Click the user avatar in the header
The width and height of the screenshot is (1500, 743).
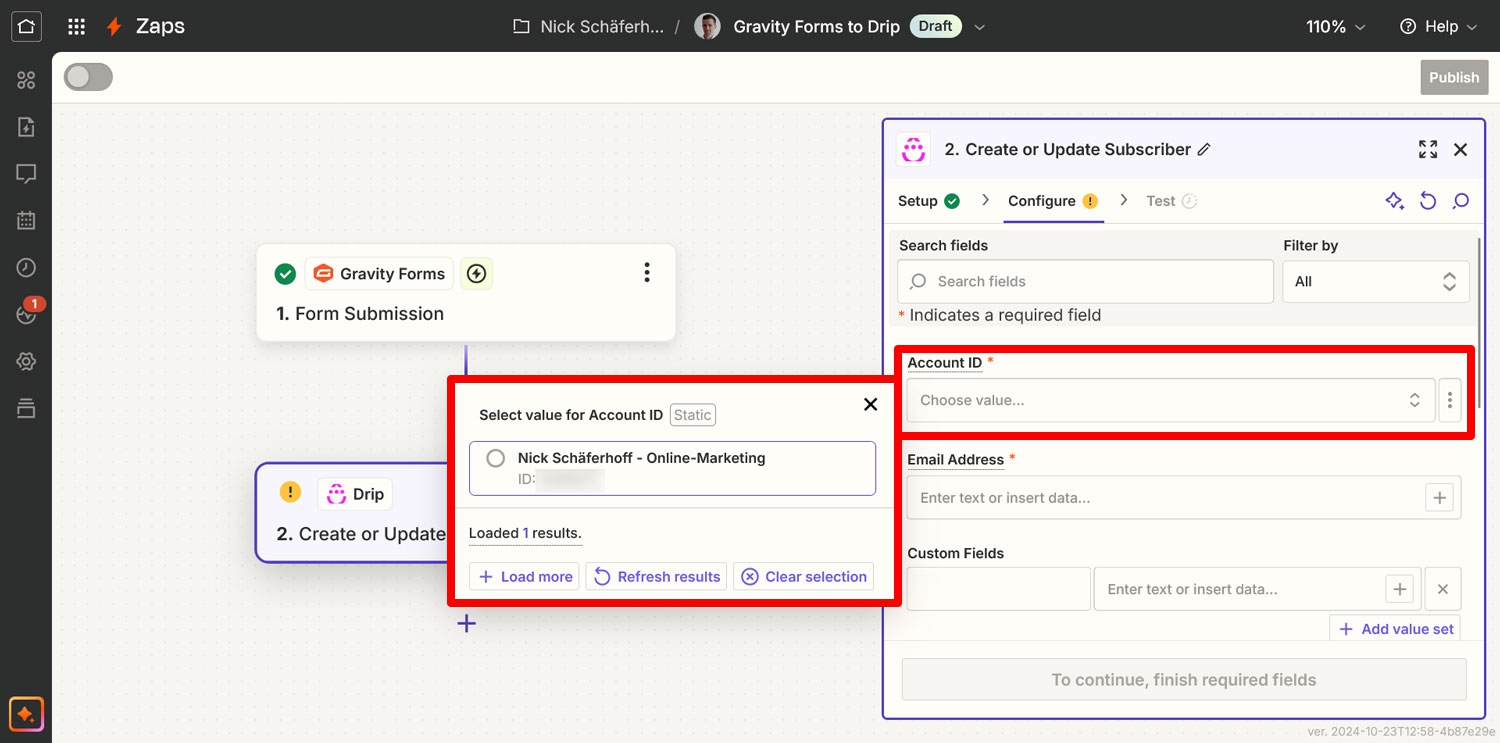(707, 27)
